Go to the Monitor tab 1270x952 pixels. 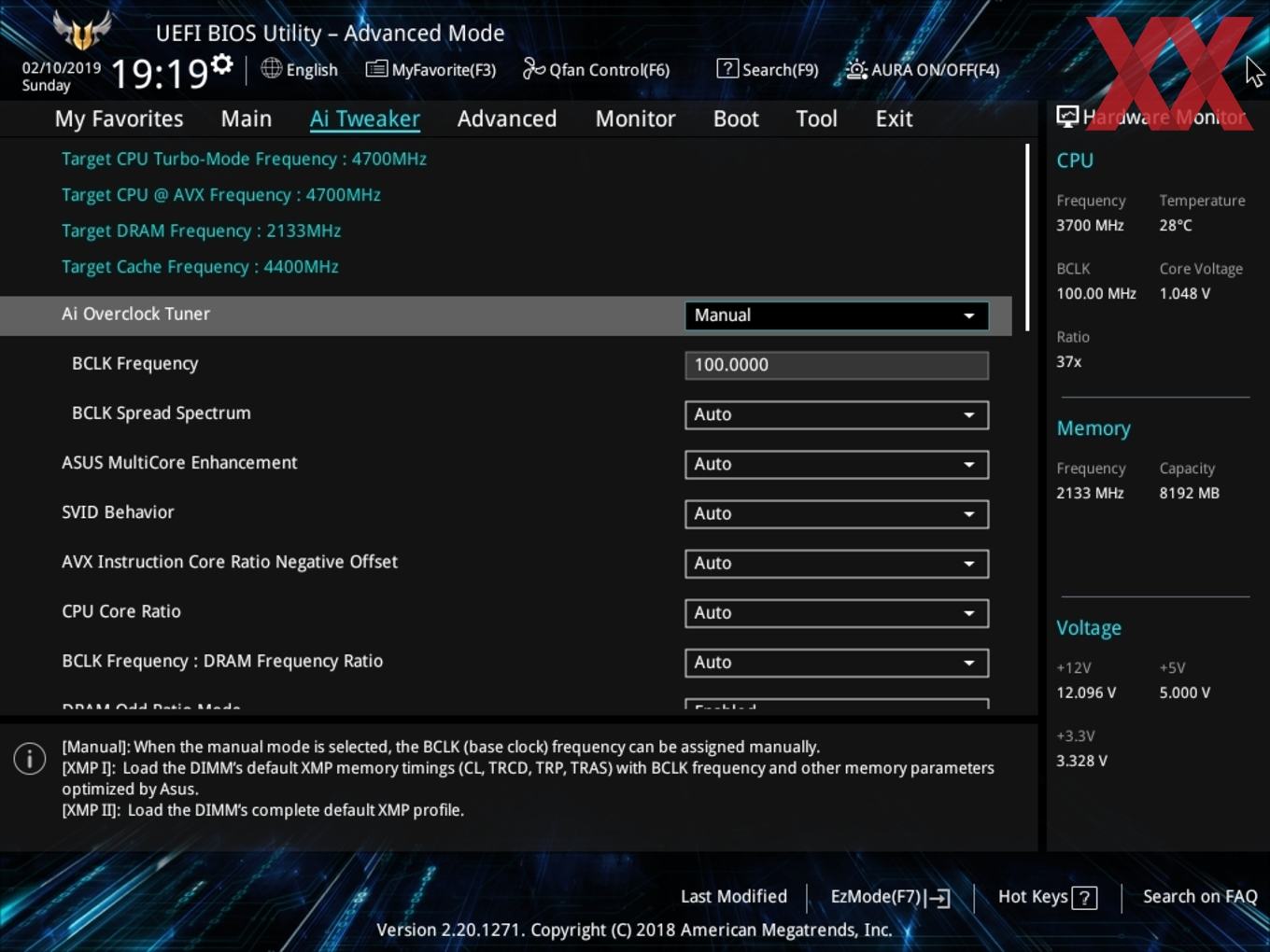[635, 119]
